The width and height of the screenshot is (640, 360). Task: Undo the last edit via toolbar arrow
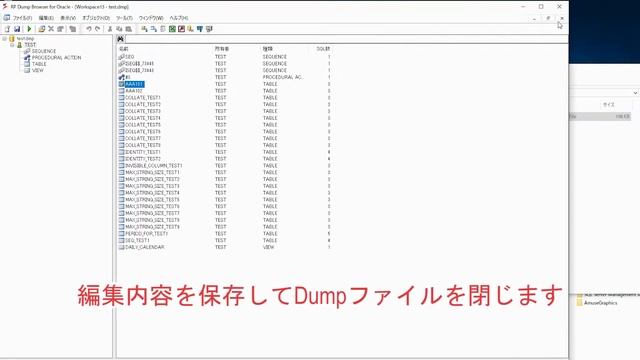89,29
